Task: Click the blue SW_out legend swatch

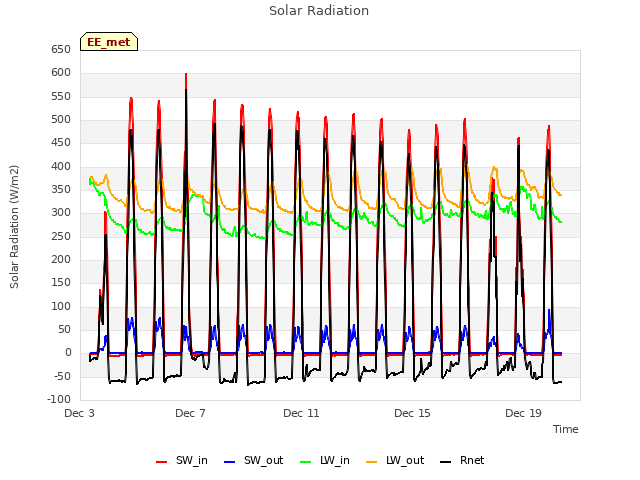Action: coord(230,462)
